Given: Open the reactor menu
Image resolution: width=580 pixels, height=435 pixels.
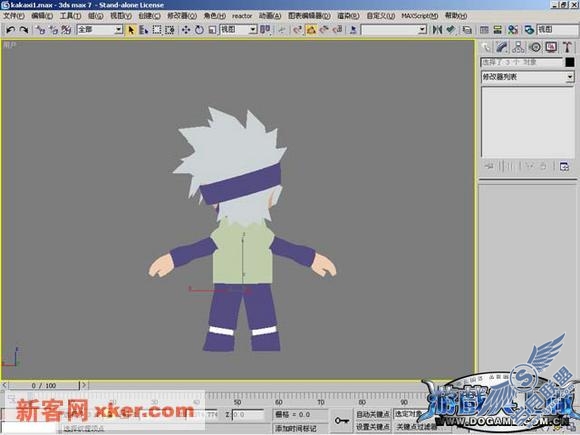Looking at the screenshot, I should [242, 16].
